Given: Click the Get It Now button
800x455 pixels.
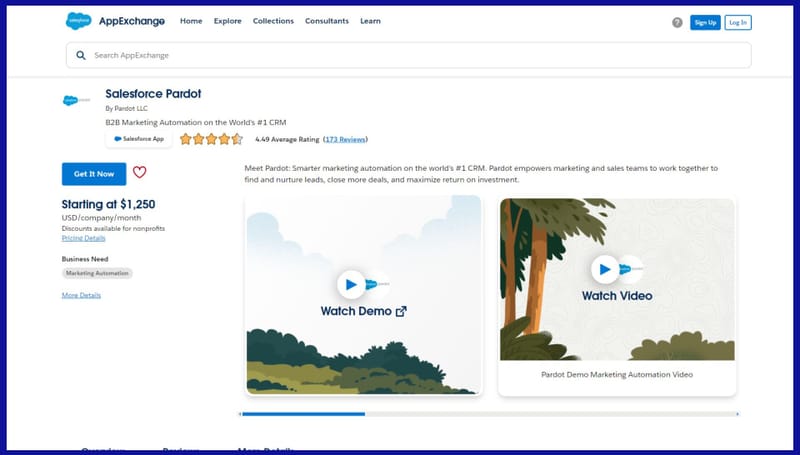Looking at the screenshot, I should [94, 174].
